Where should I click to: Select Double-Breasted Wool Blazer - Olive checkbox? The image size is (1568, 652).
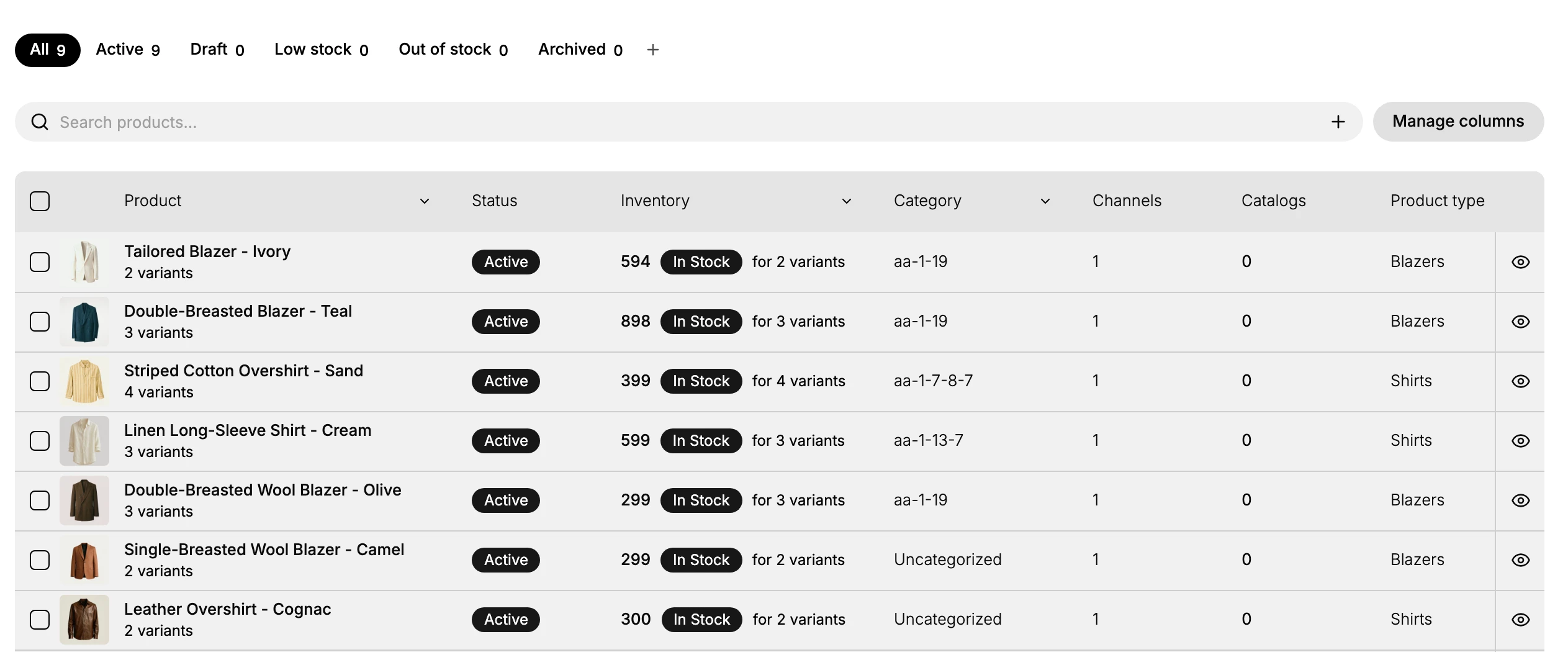[40, 500]
